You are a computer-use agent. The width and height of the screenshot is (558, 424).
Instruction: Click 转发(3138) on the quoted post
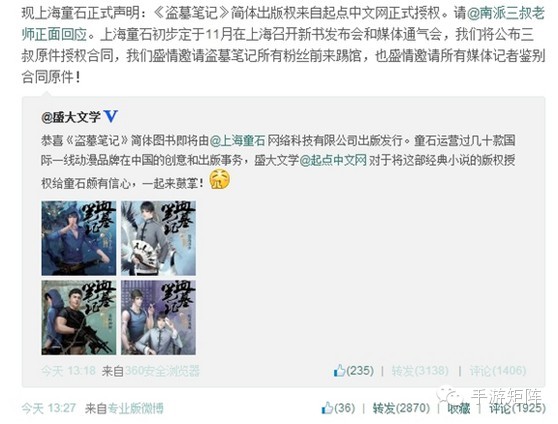[x=420, y=371]
